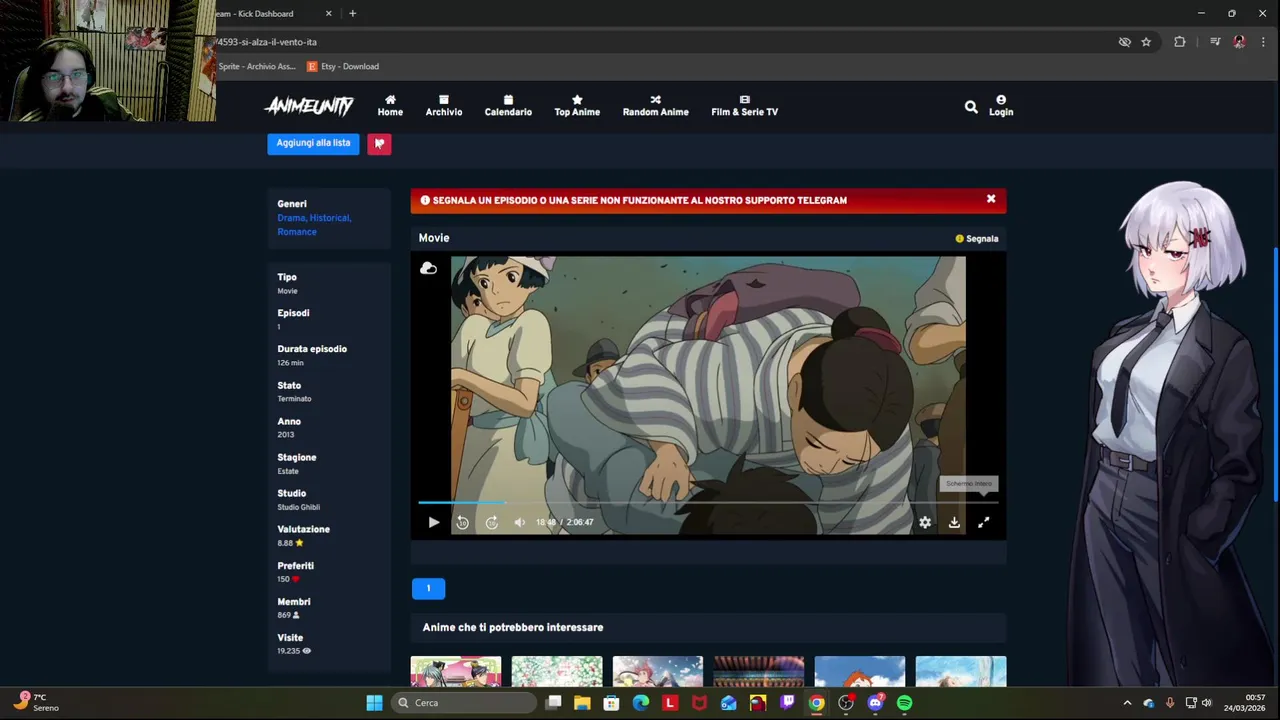Open the Chrome three-dot menu
The height and width of the screenshot is (720, 1280).
1263,42
